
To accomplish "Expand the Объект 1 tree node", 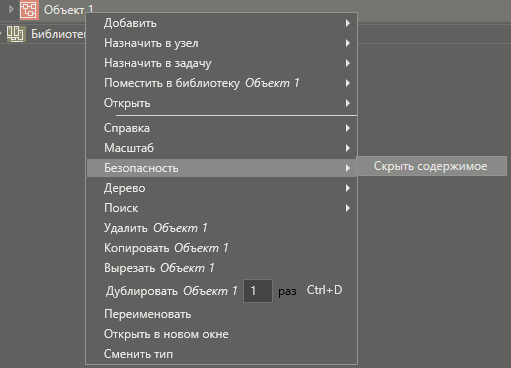I will [x=11, y=9].
